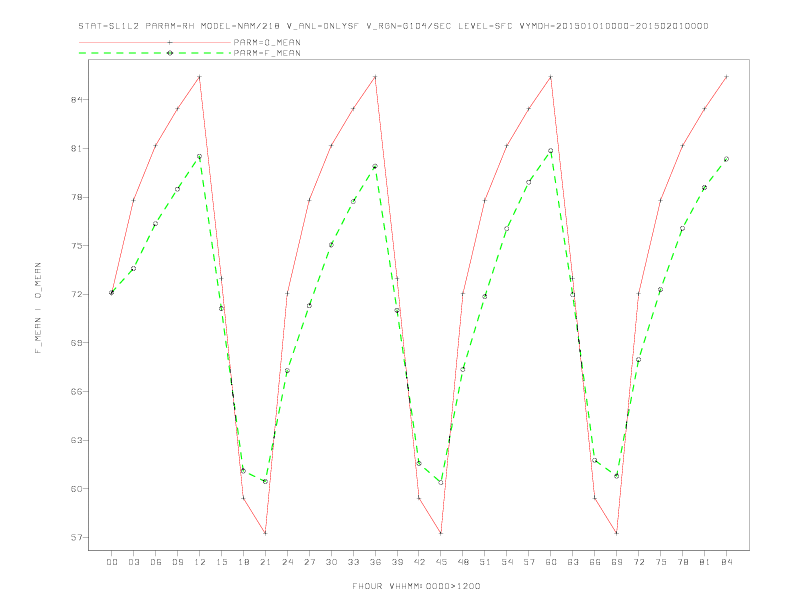
Task: Click x-axis tick label 60
Action: click(x=551, y=562)
